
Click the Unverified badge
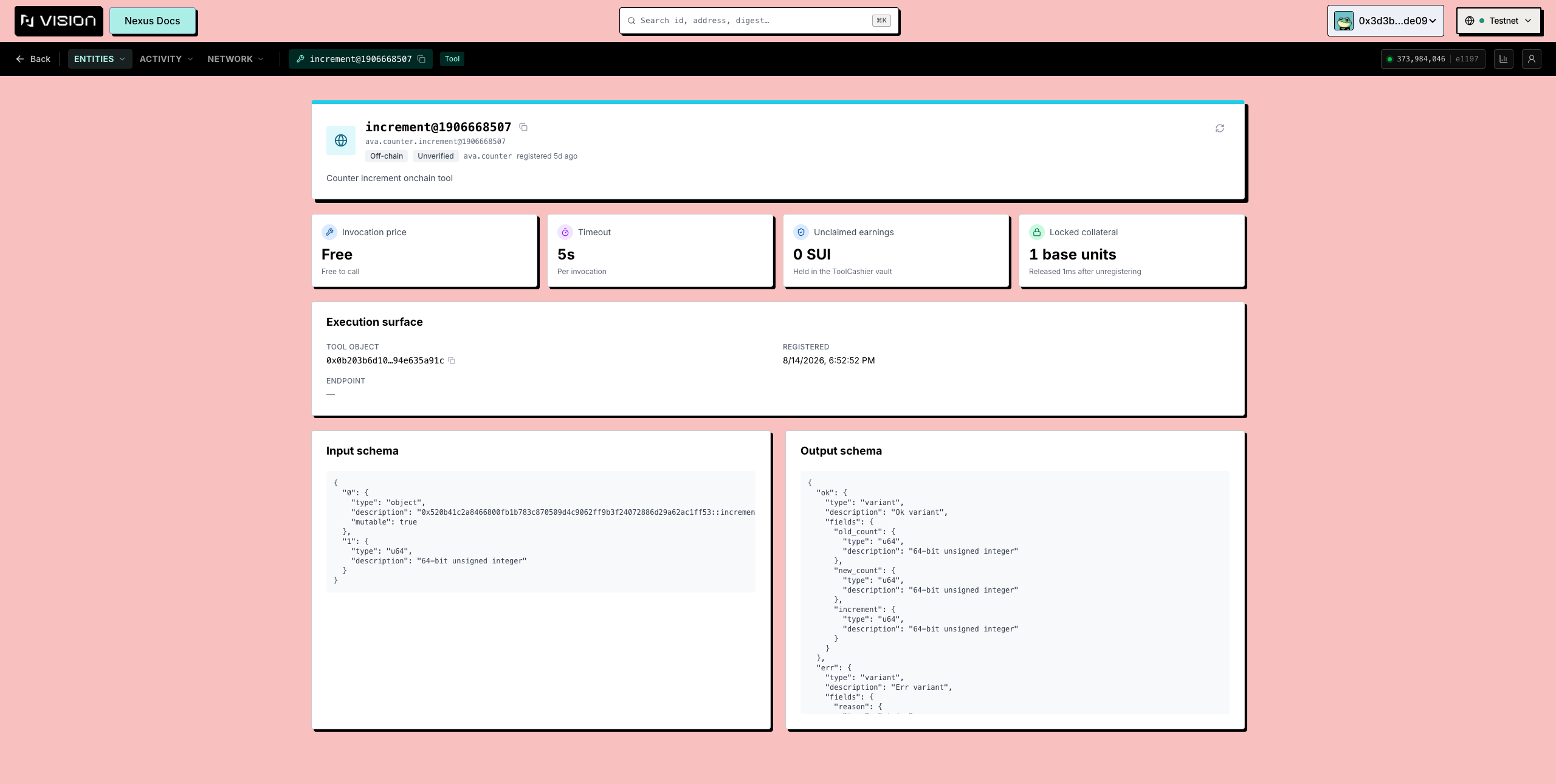436,156
